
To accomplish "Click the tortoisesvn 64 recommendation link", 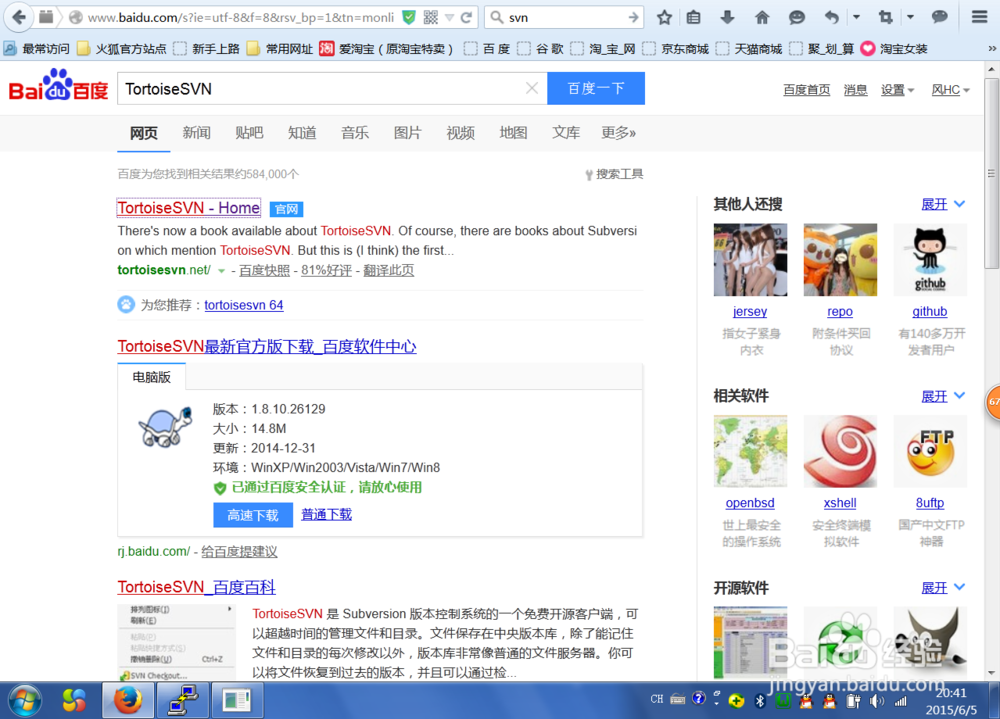I will point(244,305).
